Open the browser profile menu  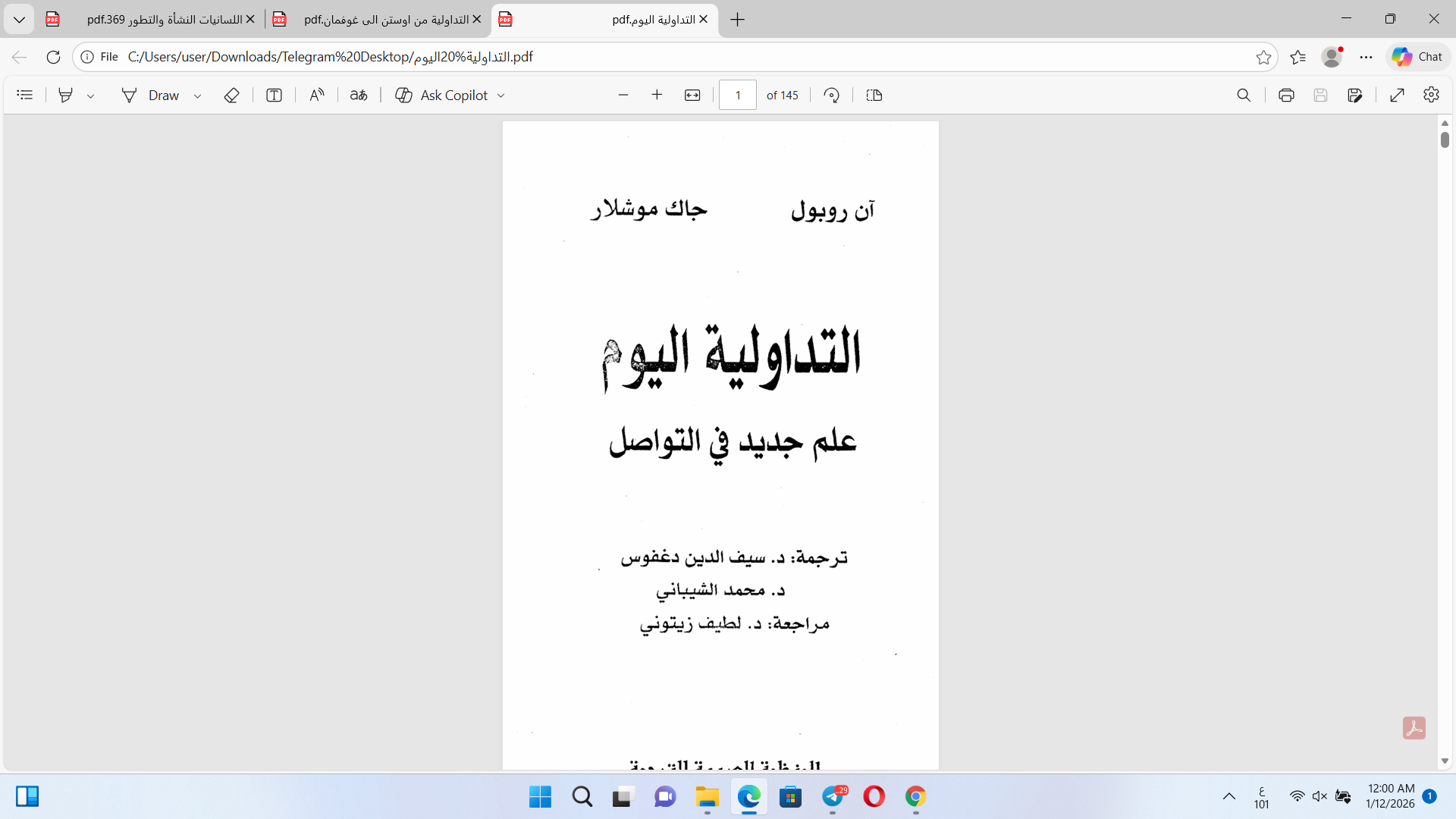click(x=1332, y=57)
